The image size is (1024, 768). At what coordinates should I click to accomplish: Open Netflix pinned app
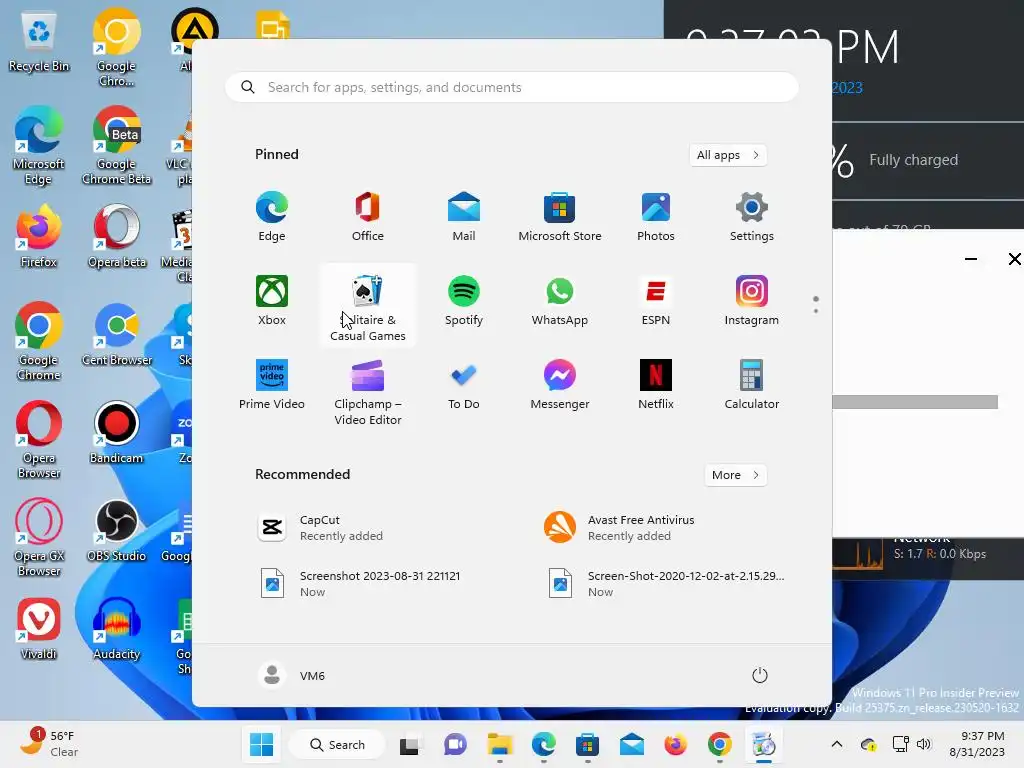pos(656,385)
